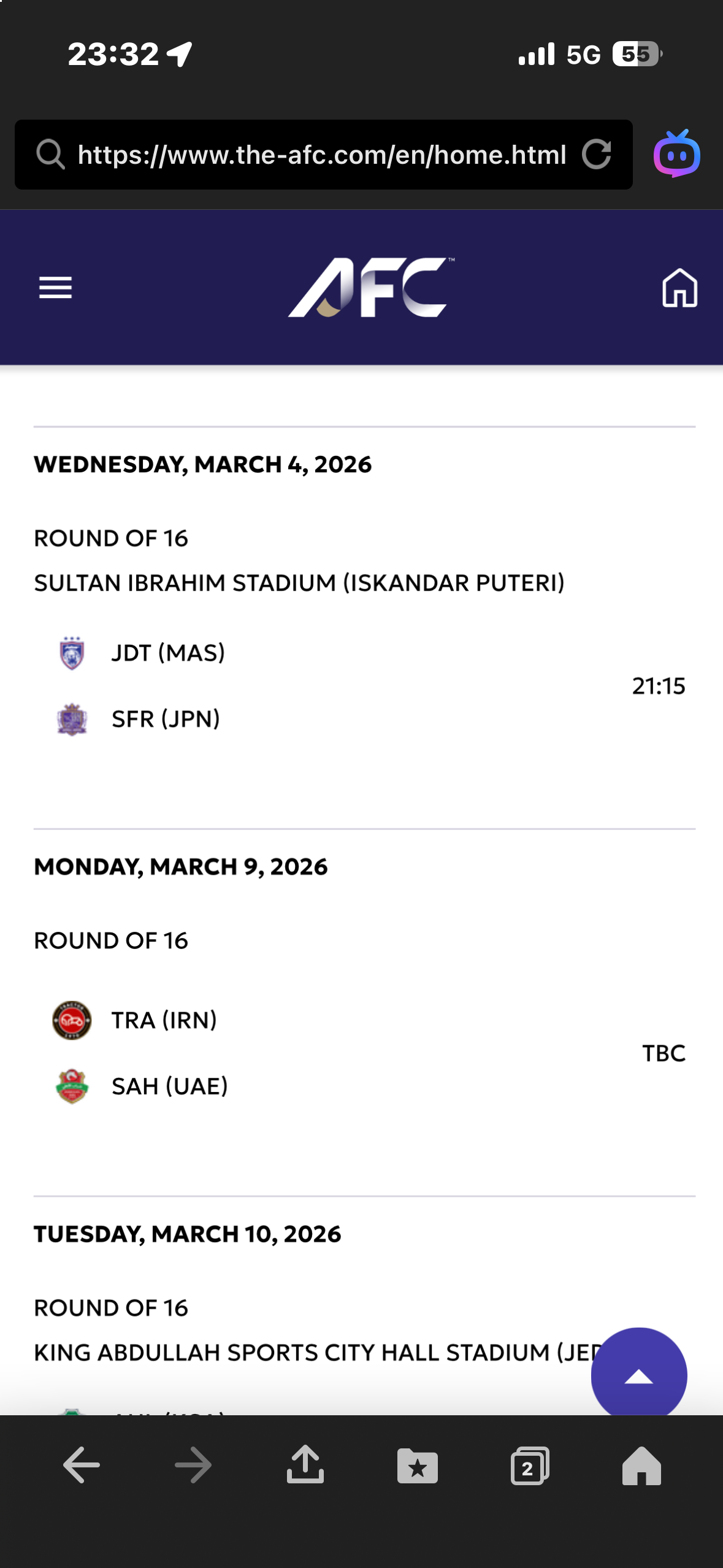Open JDT (MAS) team link
The width and height of the screenshot is (723, 1568).
pyautogui.click(x=168, y=653)
